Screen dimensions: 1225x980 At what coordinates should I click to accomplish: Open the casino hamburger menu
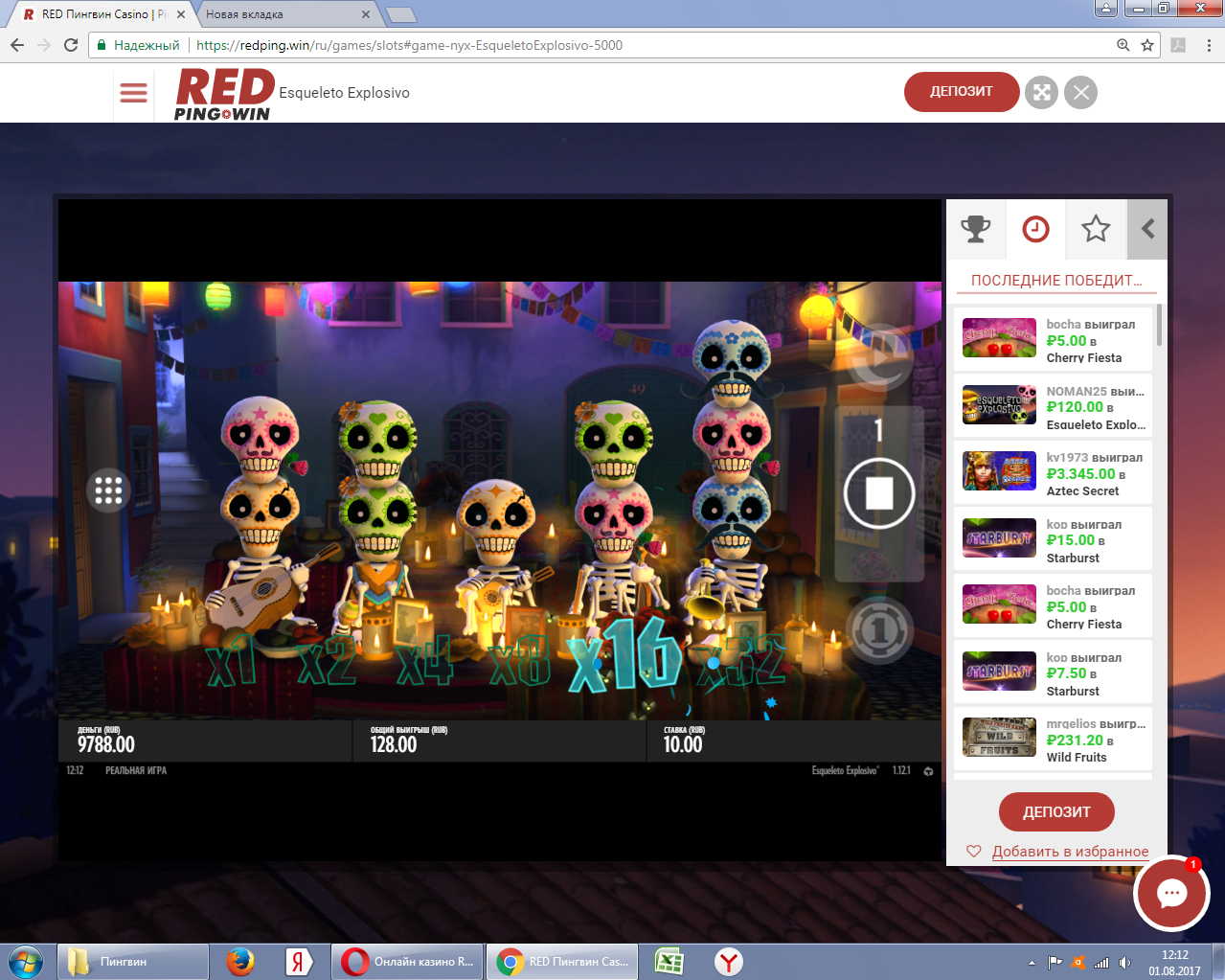[133, 93]
